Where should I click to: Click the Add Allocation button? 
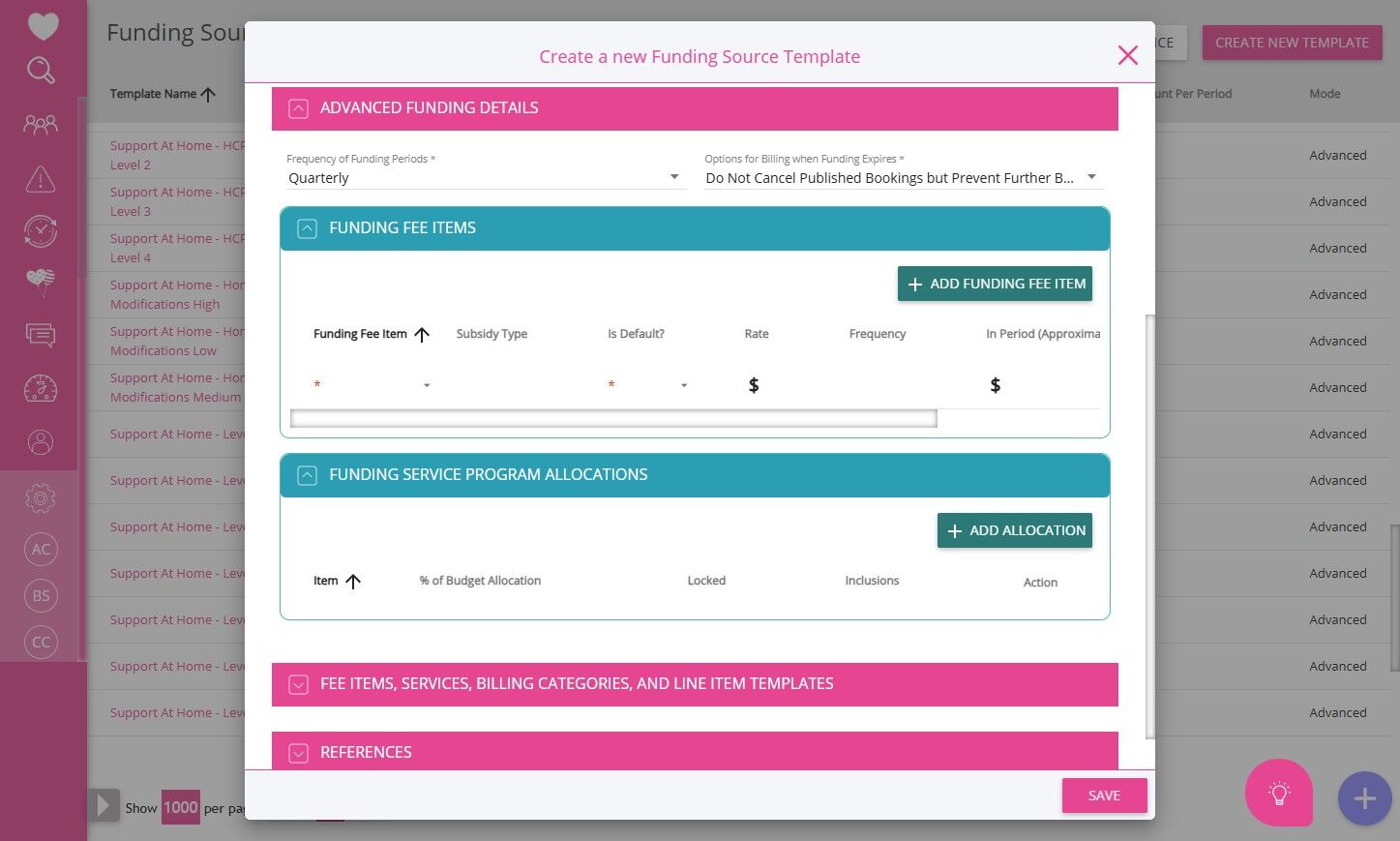[x=1015, y=530]
